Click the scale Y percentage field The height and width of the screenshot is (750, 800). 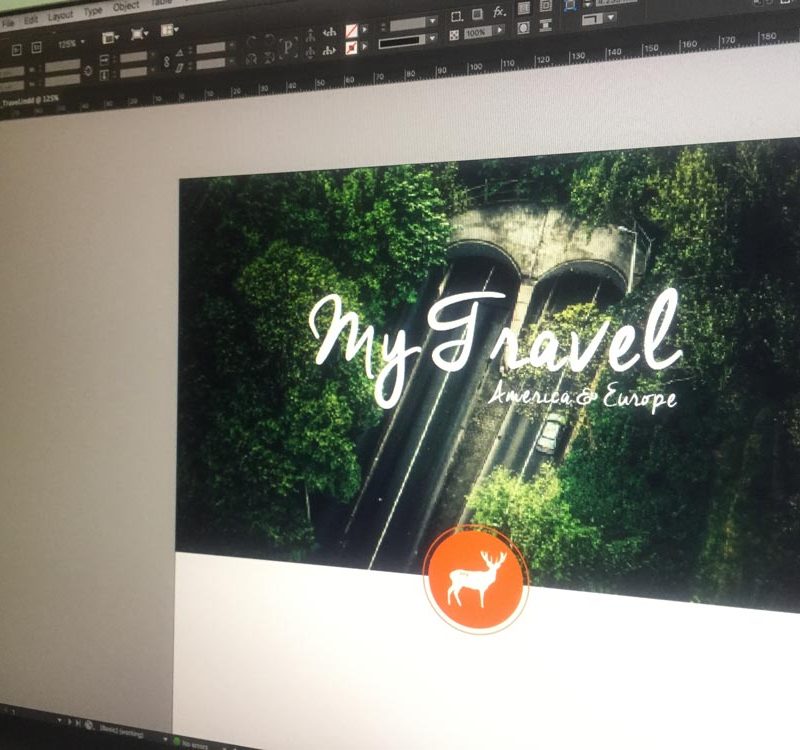(x=134, y=72)
